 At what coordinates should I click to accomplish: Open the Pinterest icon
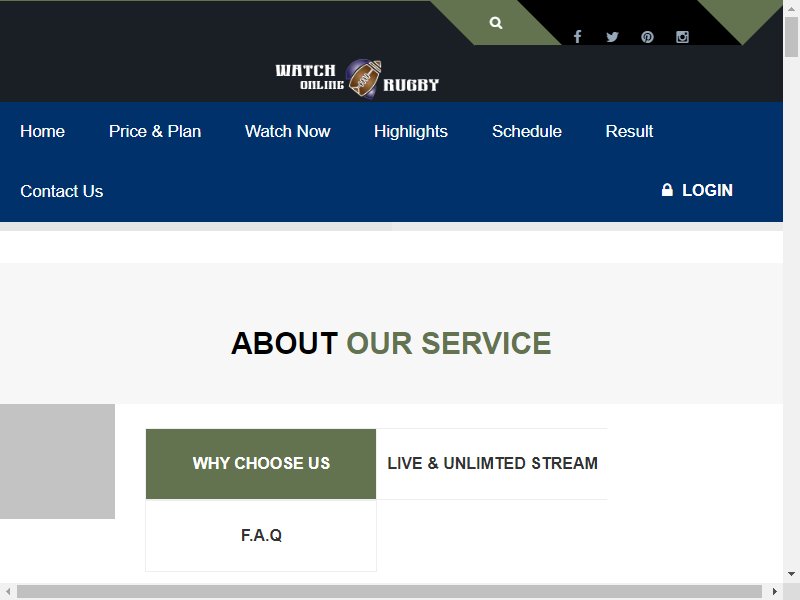[647, 37]
